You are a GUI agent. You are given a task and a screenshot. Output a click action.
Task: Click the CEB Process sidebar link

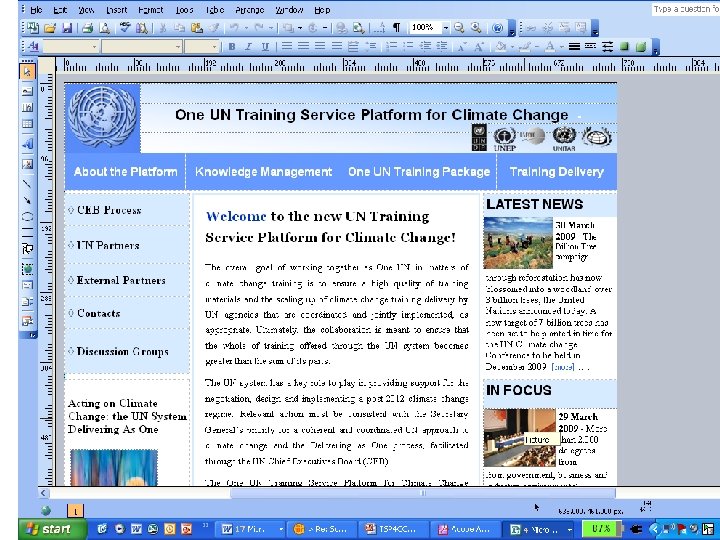(109, 210)
